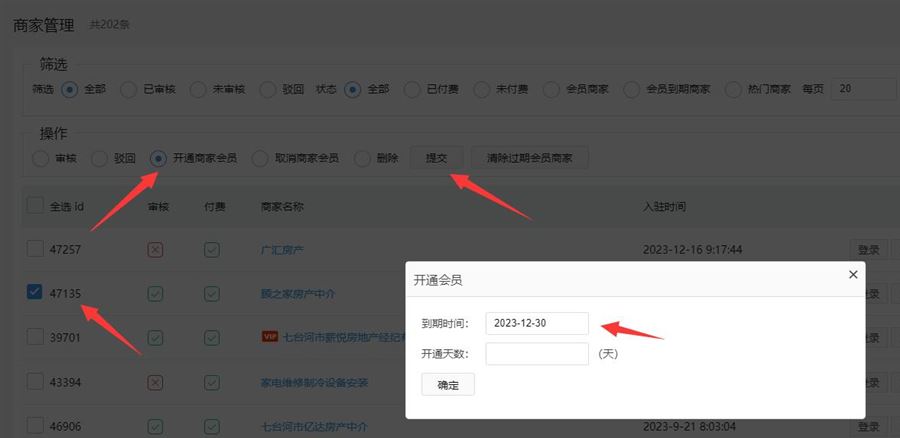Screen dimensions: 900x438
Task: Filter by 未付费 status
Action: click(x=482, y=89)
